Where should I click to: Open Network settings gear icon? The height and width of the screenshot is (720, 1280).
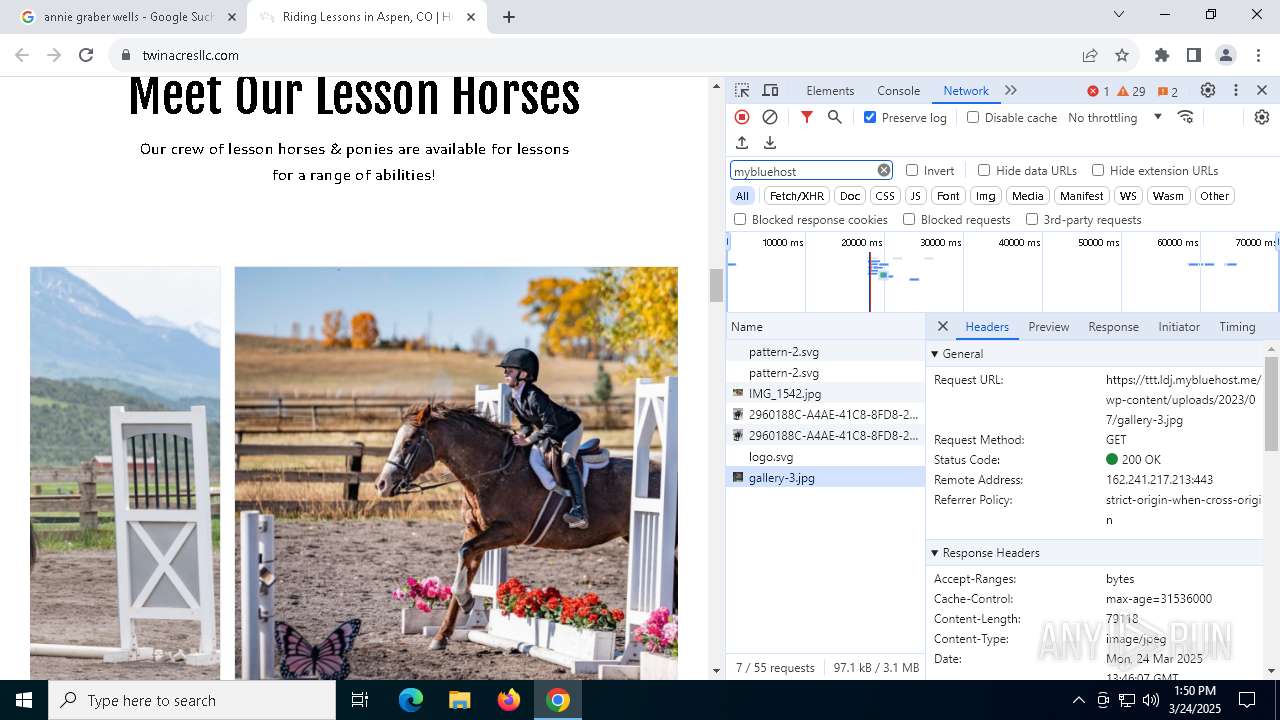1262,117
